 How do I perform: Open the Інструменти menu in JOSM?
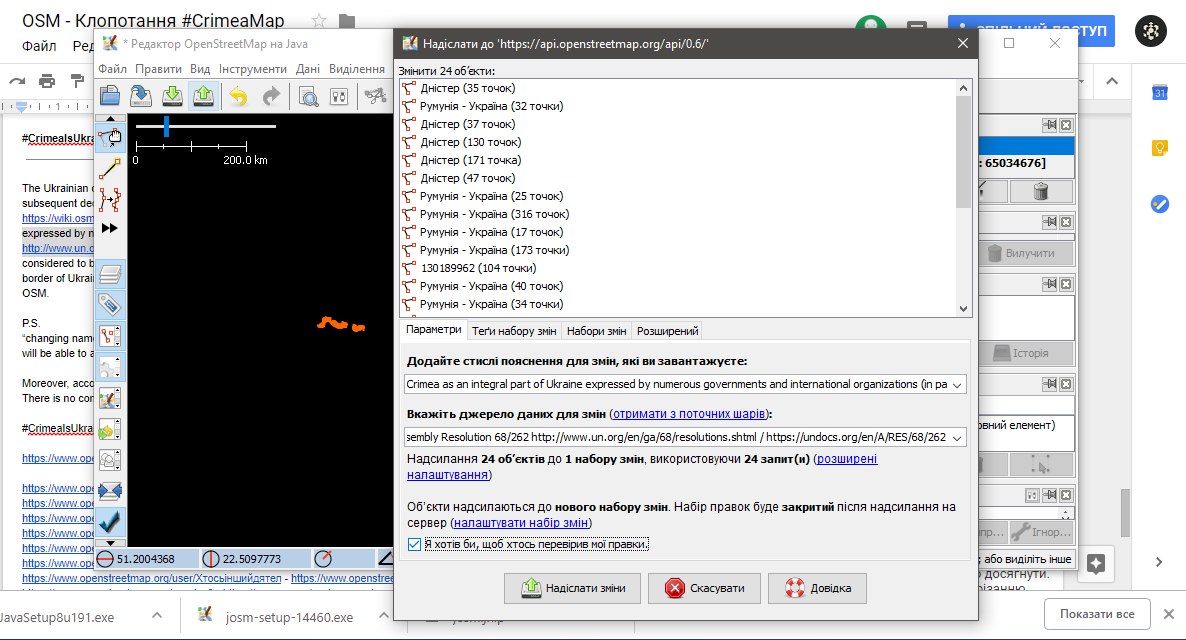tap(253, 69)
